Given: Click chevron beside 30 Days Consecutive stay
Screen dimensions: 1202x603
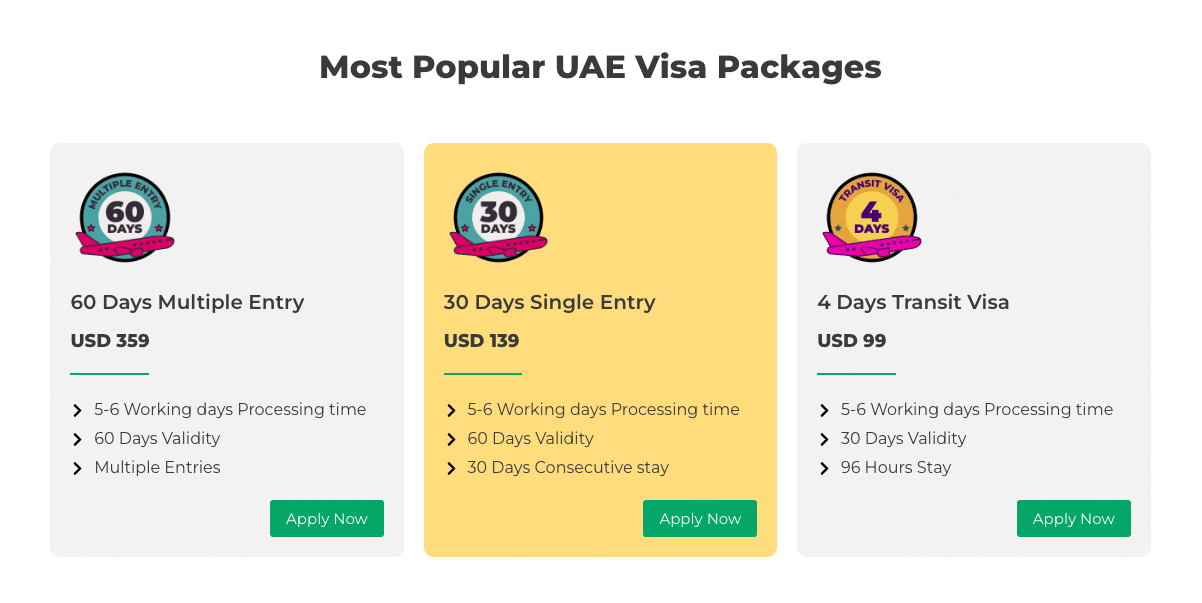Looking at the screenshot, I should (x=450, y=468).
